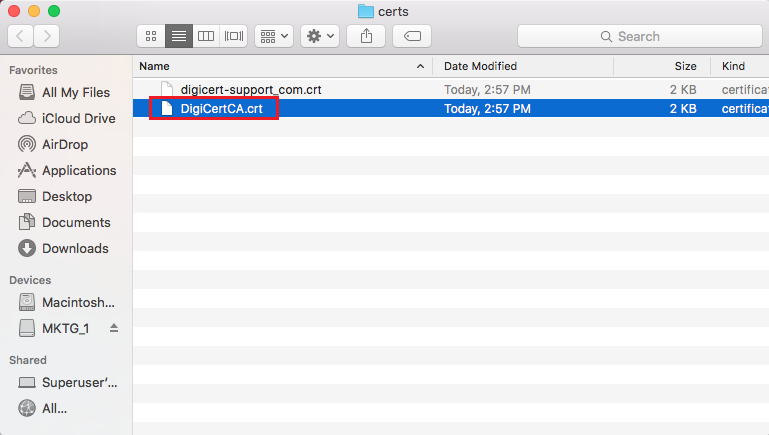
Task: Select the DigiCertCA.crt file
Action: [x=221, y=108]
